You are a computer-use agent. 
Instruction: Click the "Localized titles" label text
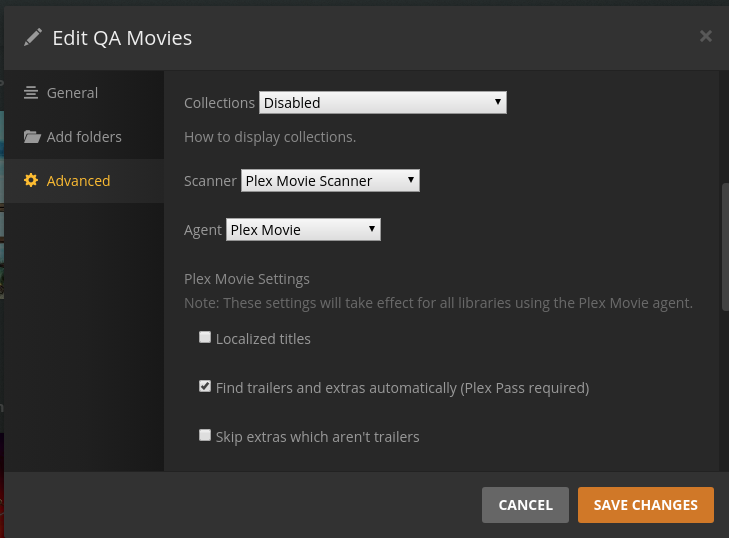click(x=263, y=339)
